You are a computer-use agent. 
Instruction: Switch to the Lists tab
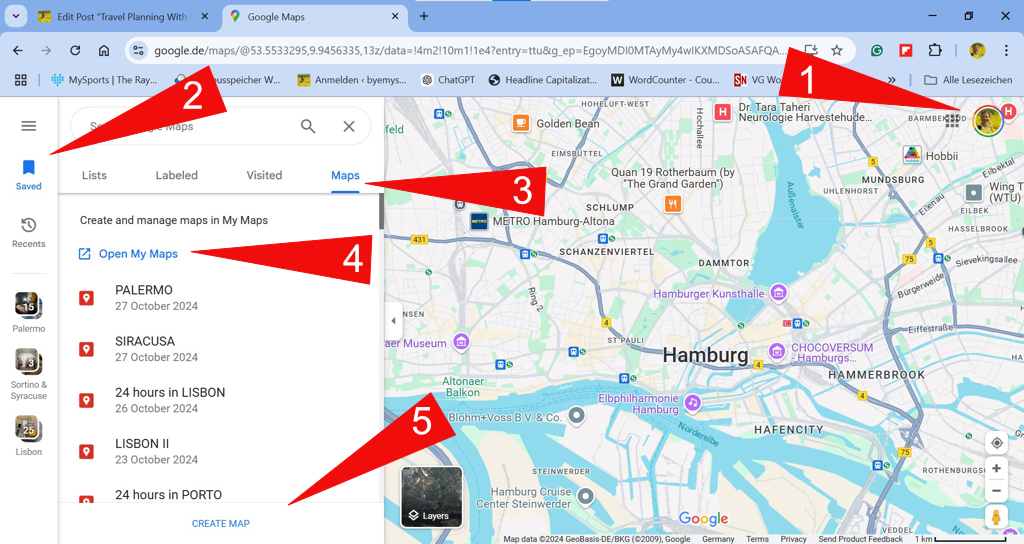pyautogui.click(x=94, y=175)
